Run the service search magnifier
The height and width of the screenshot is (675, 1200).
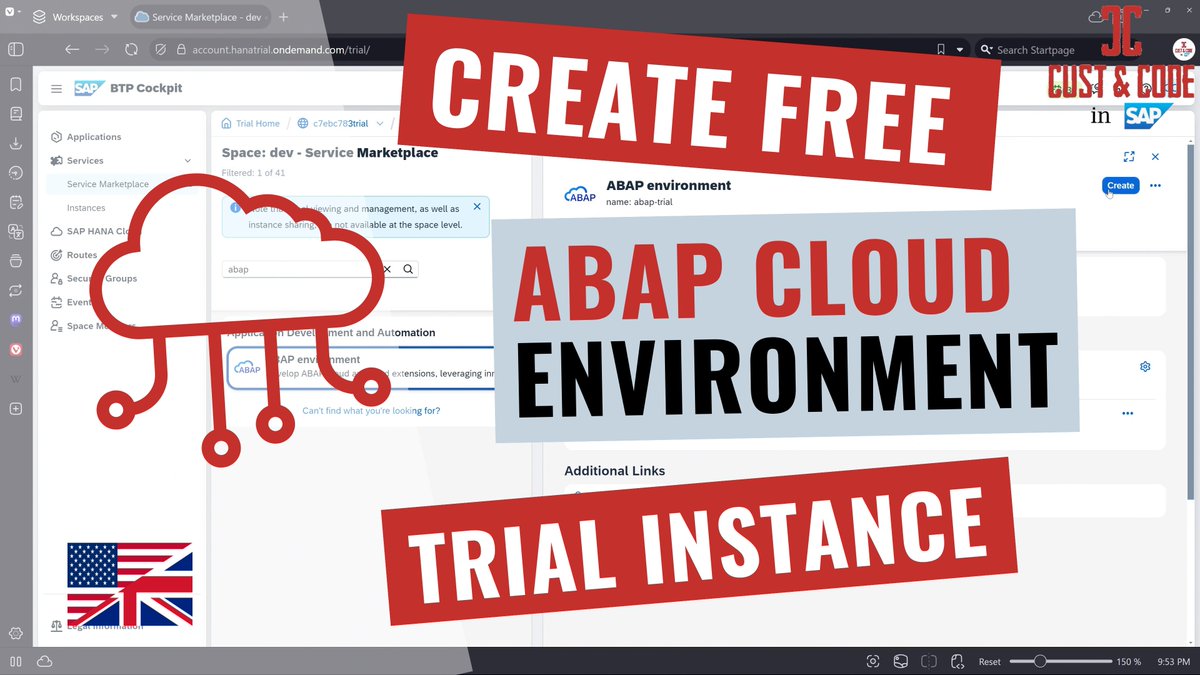click(408, 269)
